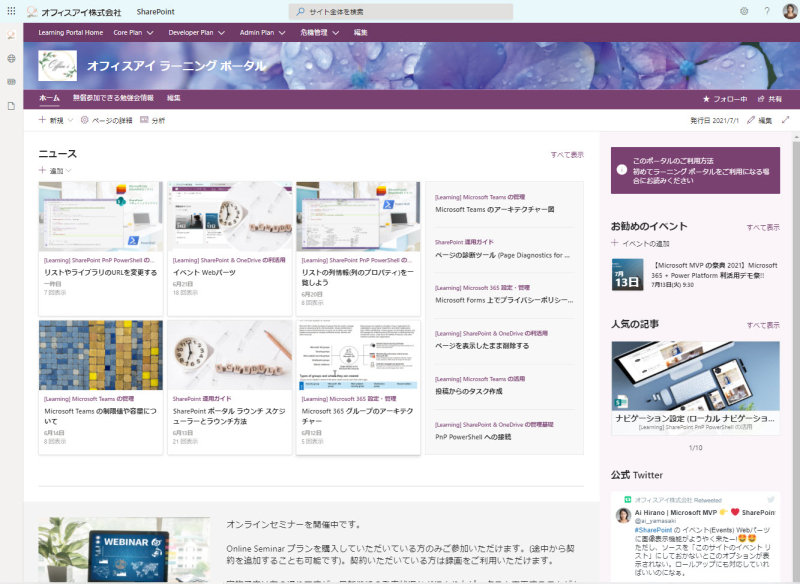Click the 分析 analytics icon

click(x=144, y=120)
